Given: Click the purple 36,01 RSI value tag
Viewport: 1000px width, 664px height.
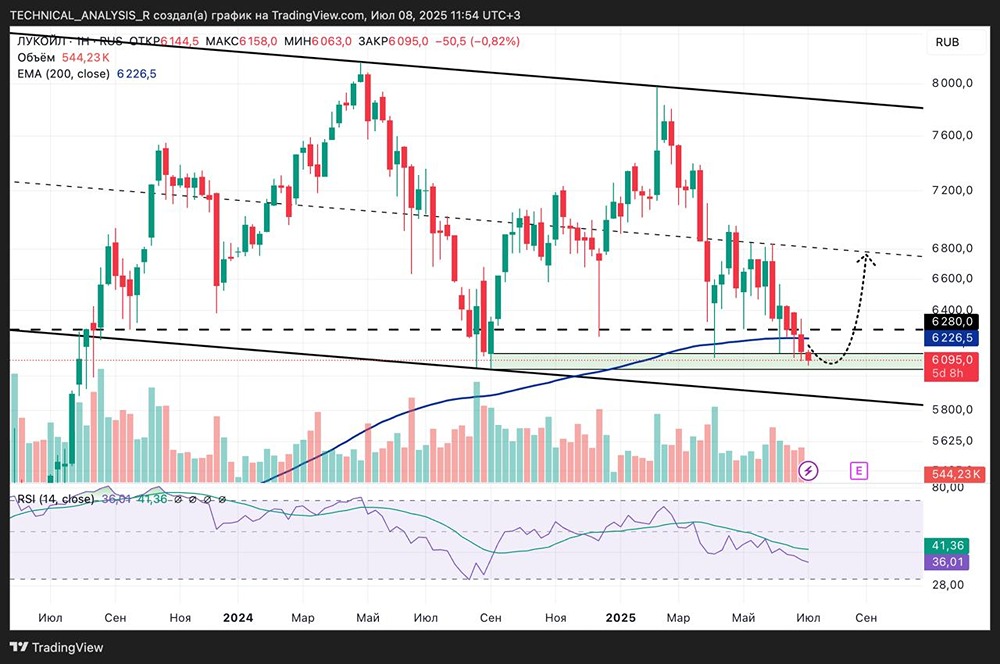Looking at the screenshot, I should (x=947, y=562).
